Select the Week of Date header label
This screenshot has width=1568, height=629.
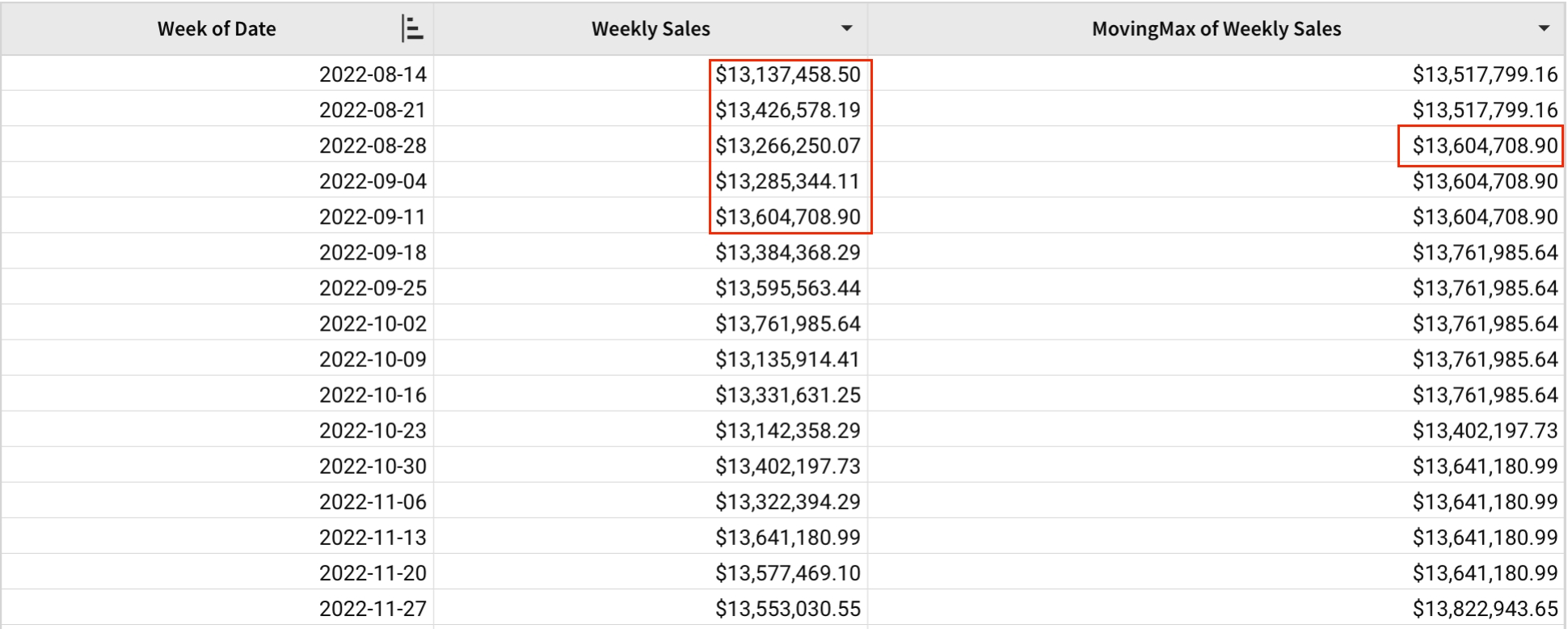click(x=217, y=29)
